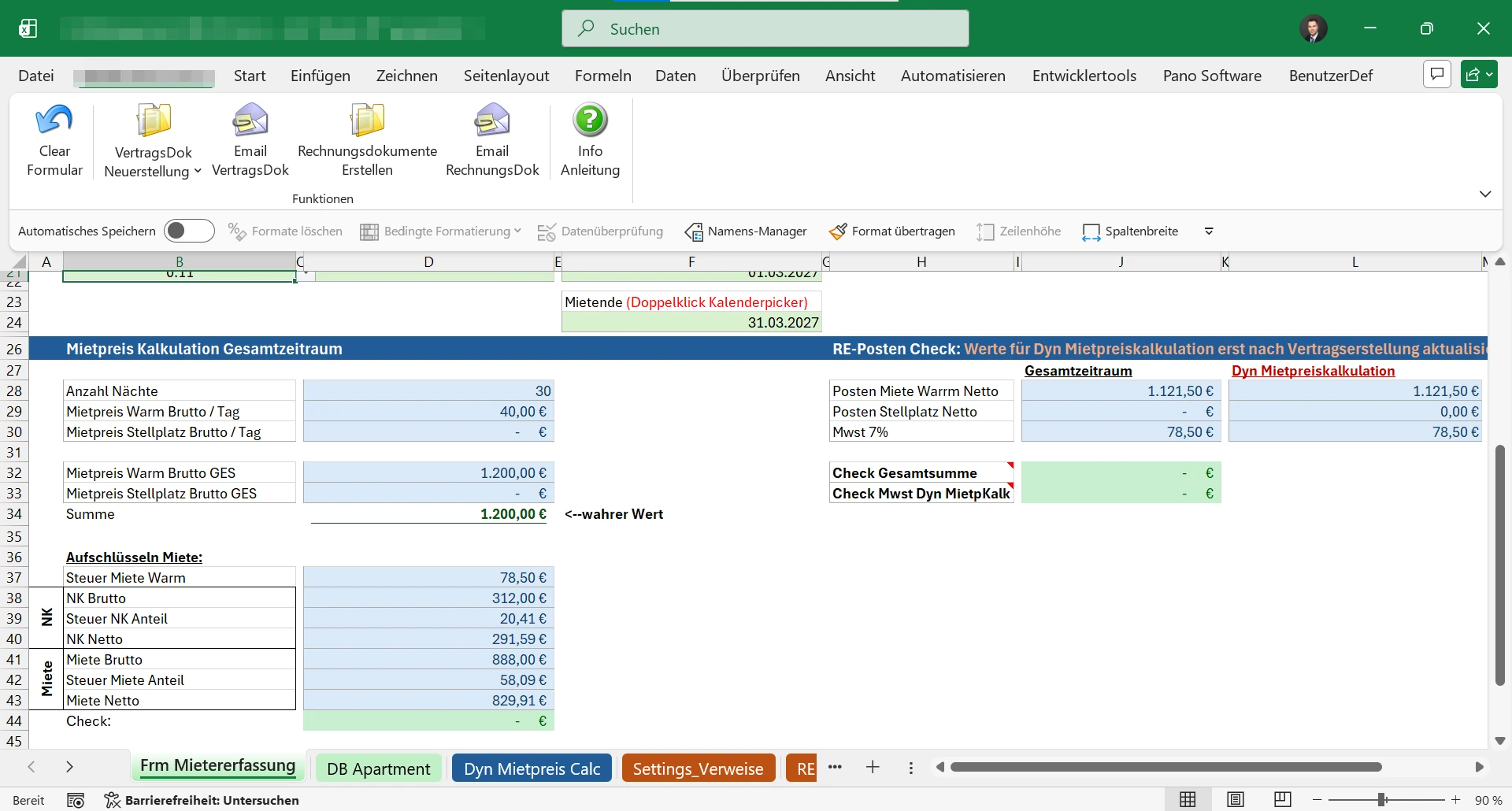Click Barrierefreiheit: Untersuchen status
1512x811 pixels.
202,800
